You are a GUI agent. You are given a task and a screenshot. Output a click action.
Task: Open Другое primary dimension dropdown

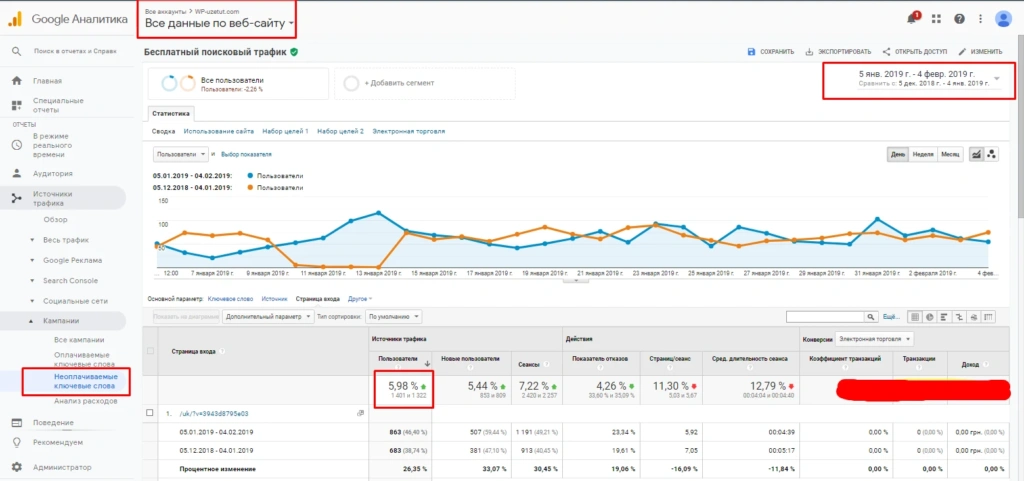point(360,299)
